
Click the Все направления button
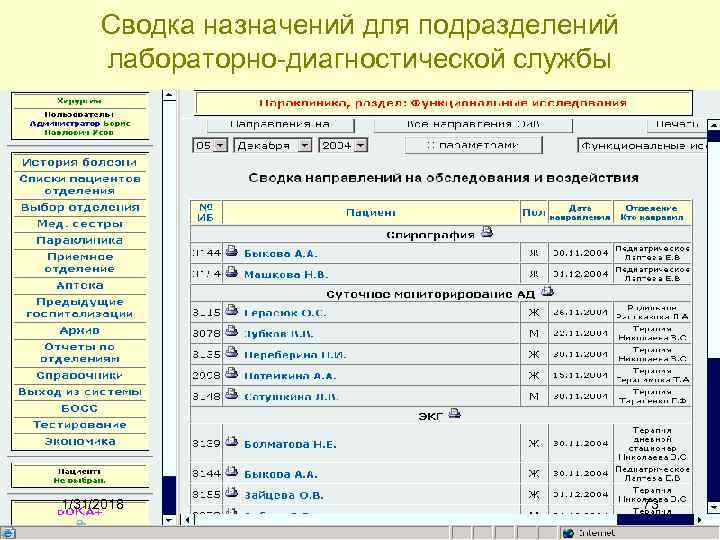click(473, 124)
